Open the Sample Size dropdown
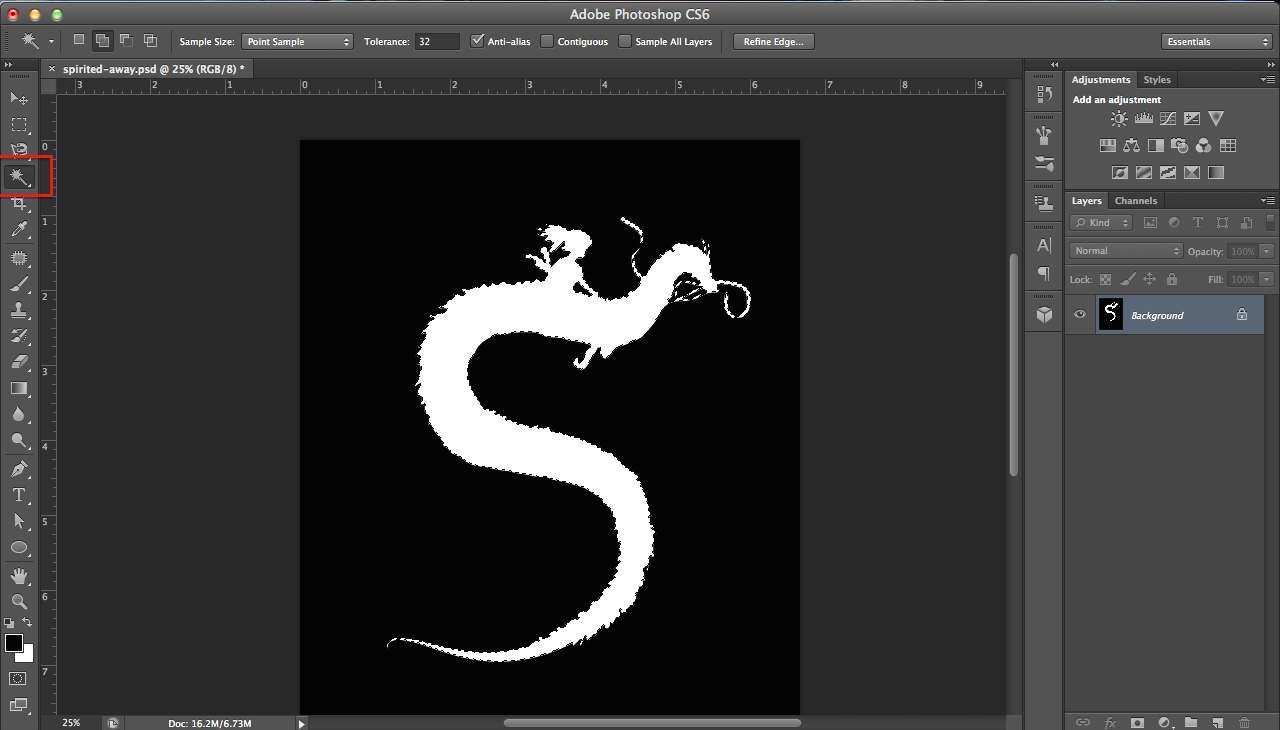 pos(298,41)
